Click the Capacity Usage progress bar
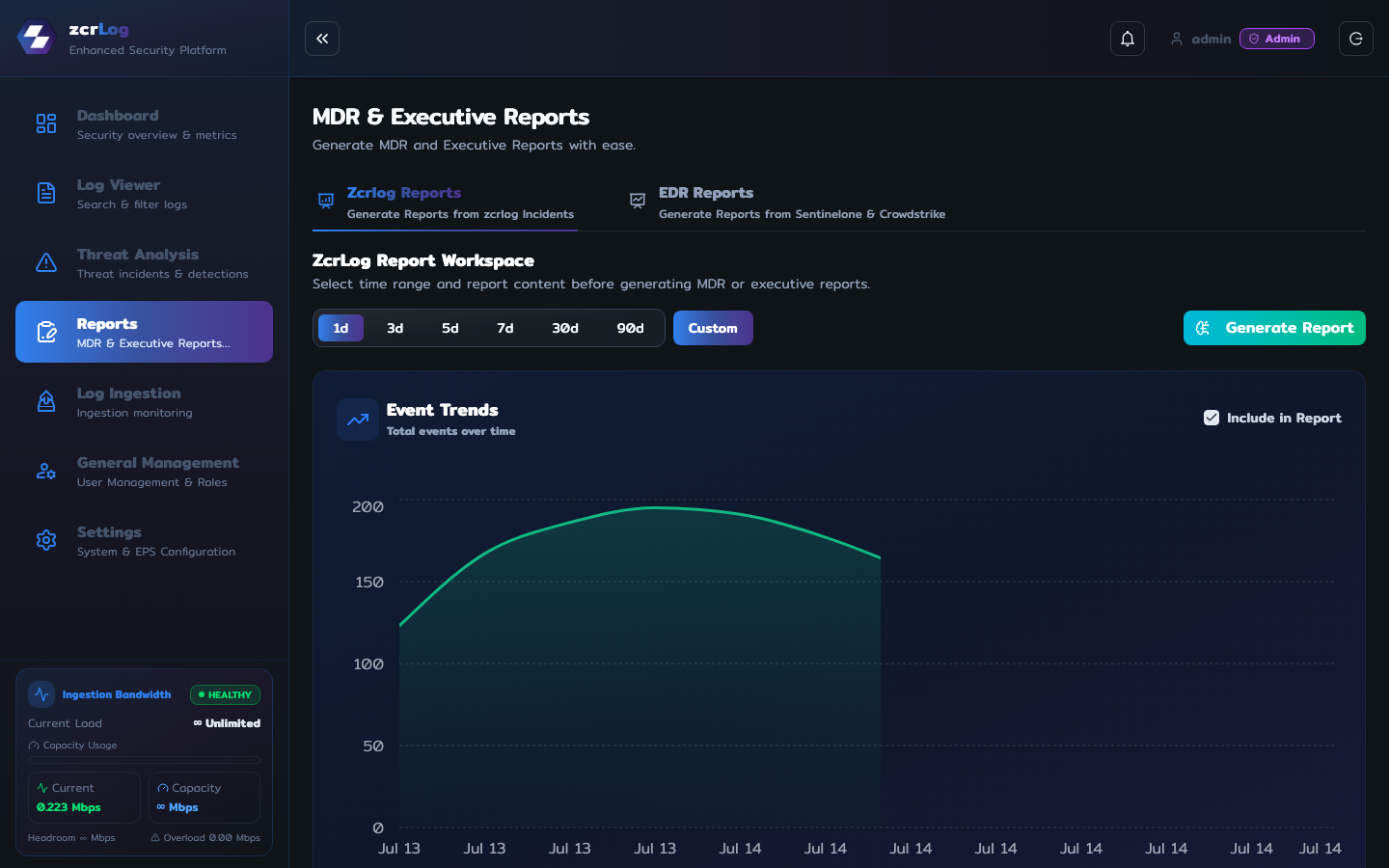This screenshot has height=868, width=1389. [x=144, y=760]
